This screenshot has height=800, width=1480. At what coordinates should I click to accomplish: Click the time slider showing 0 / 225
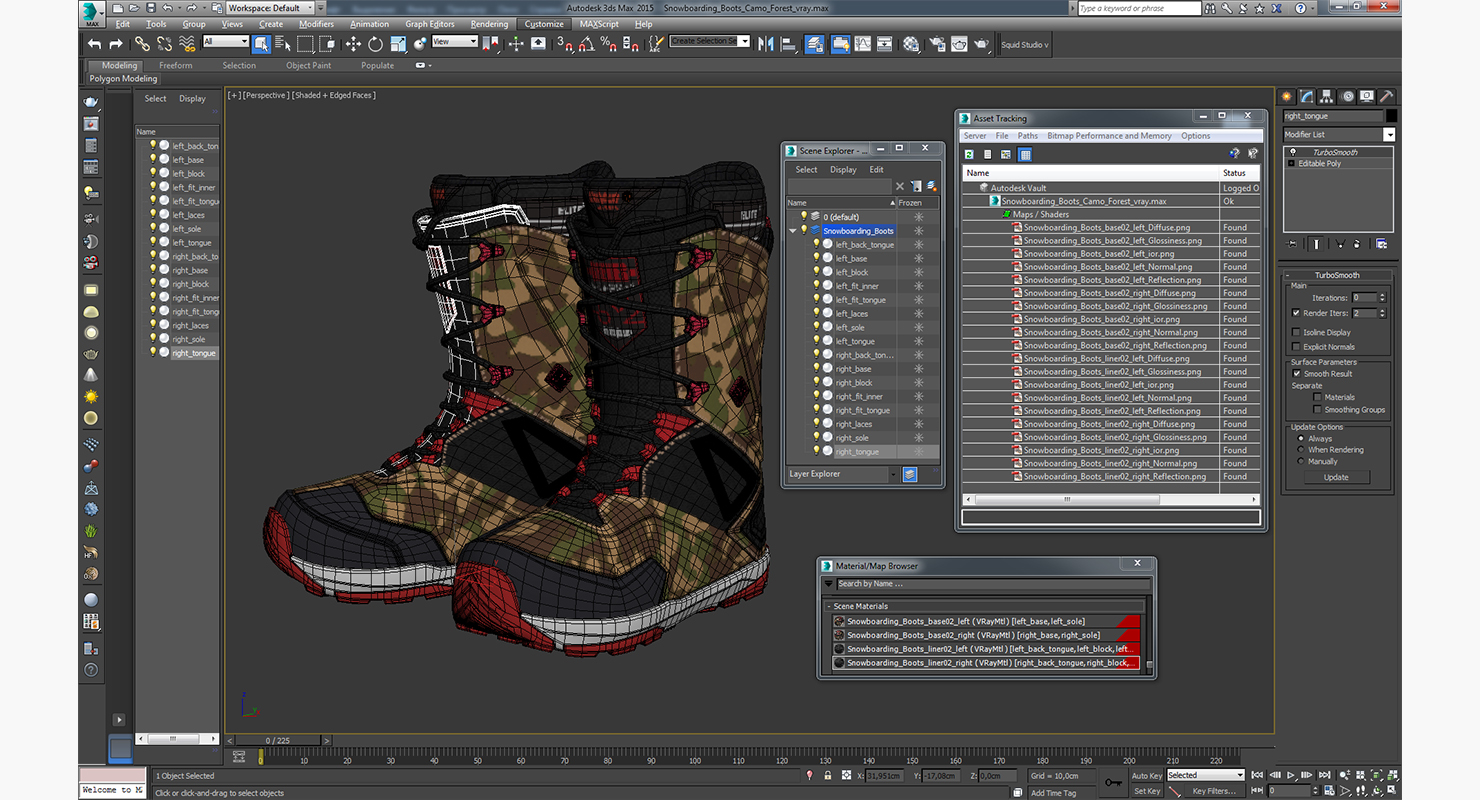click(x=278, y=740)
